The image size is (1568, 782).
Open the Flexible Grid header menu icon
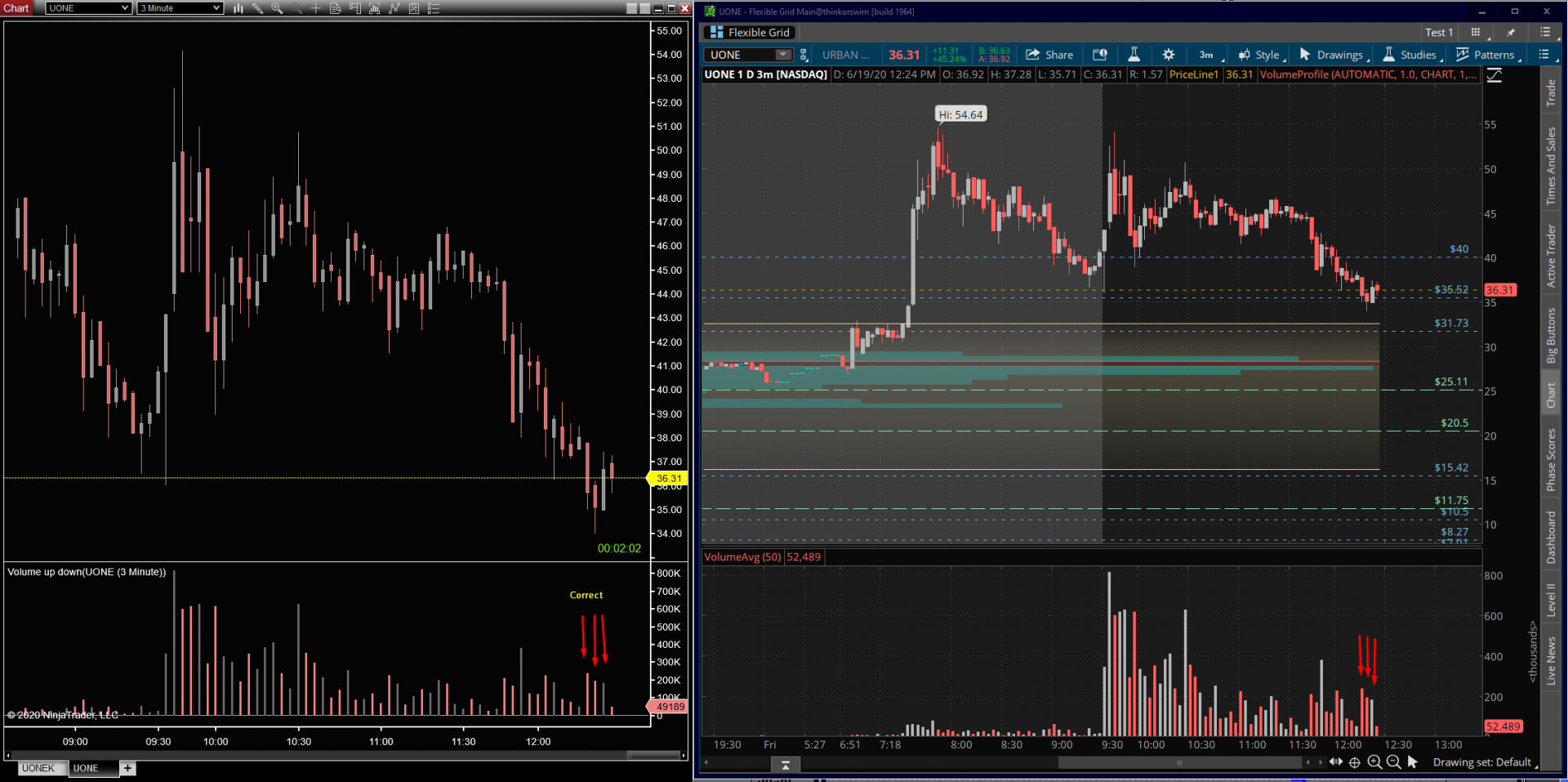pyautogui.click(x=1545, y=33)
